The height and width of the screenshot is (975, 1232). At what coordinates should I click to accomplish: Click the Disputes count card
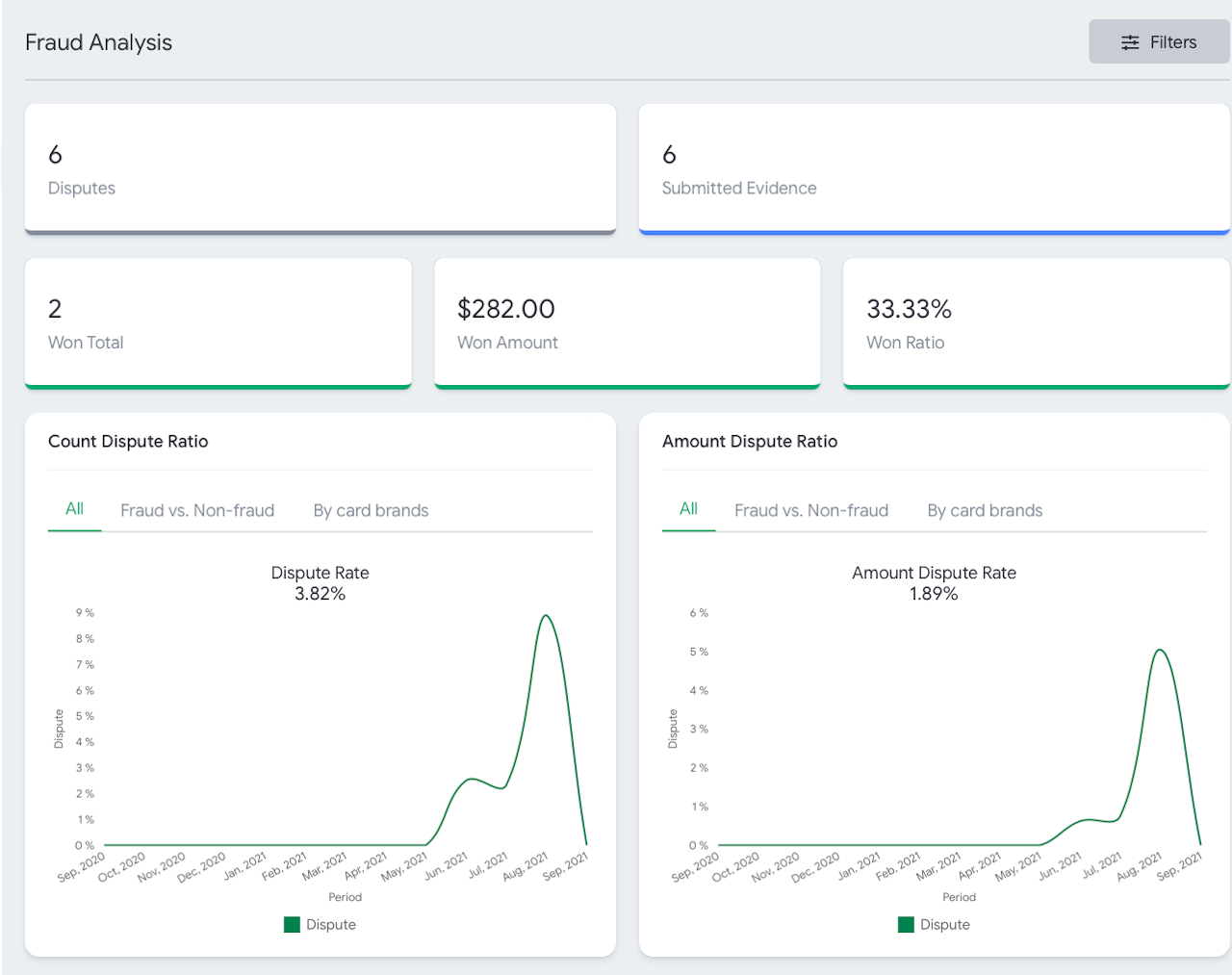[320, 168]
